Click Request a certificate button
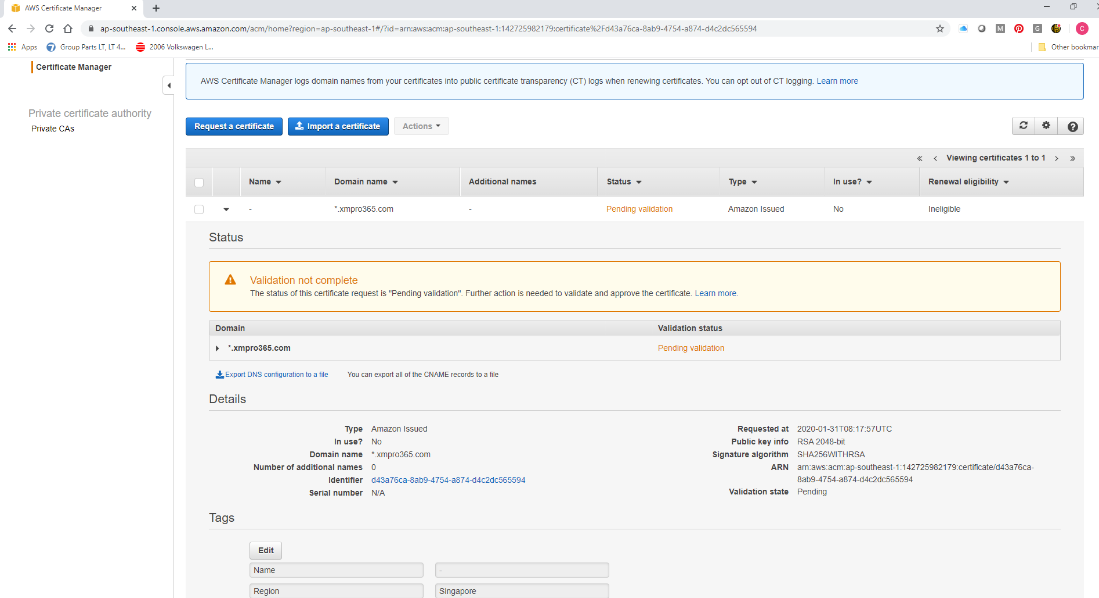Screen dimensions: 1099x598 [x=234, y=126]
